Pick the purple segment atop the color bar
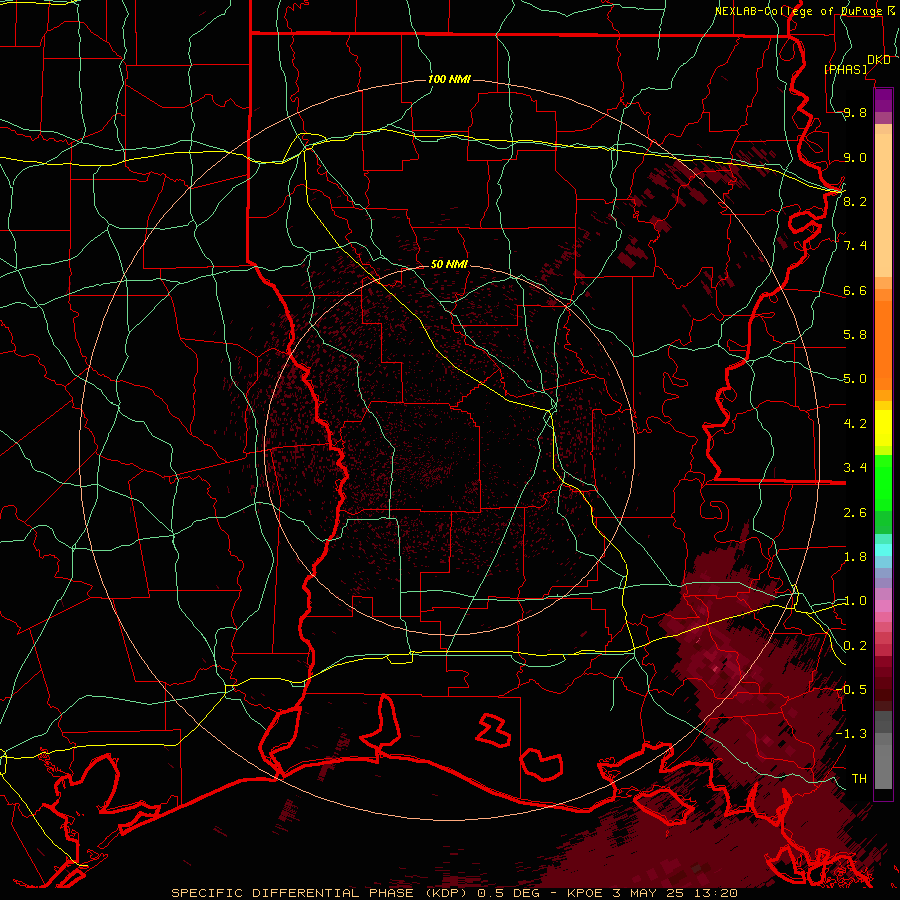Image resolution: width=900 pixels, height=900 pixels. click(x=883, y=100)
